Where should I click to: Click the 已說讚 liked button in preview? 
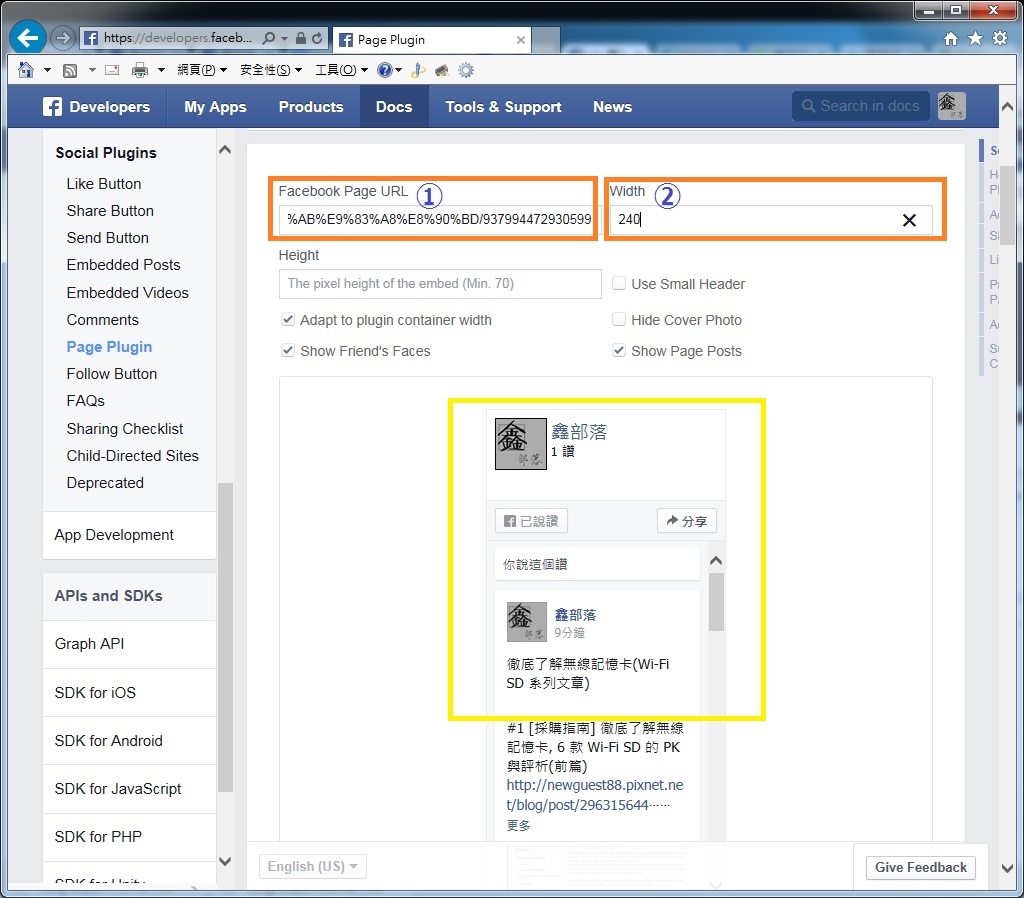click(x=531, y=521)
